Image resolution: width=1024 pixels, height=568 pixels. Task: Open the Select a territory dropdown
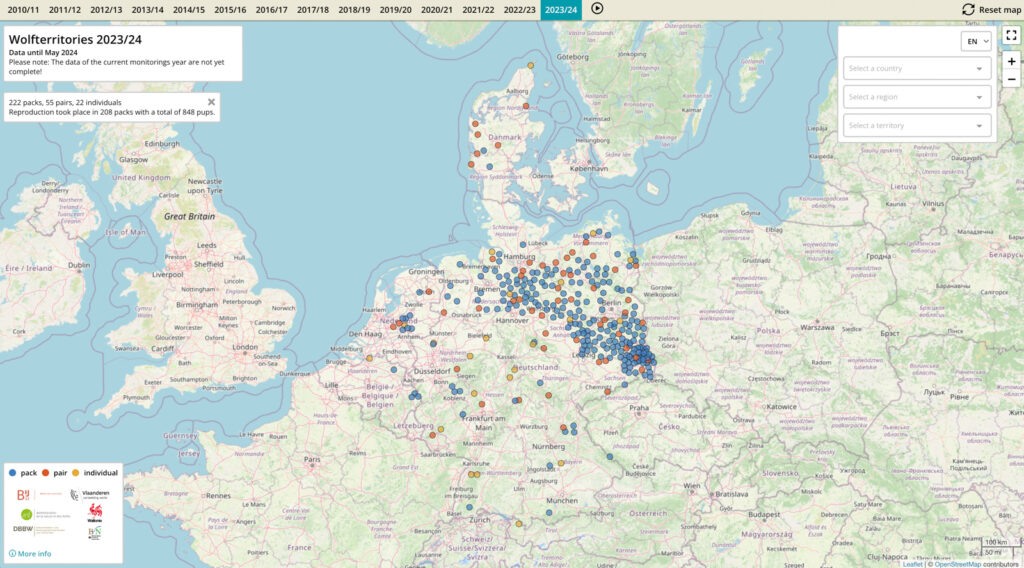pyautogui.click(x=917, y=125)
